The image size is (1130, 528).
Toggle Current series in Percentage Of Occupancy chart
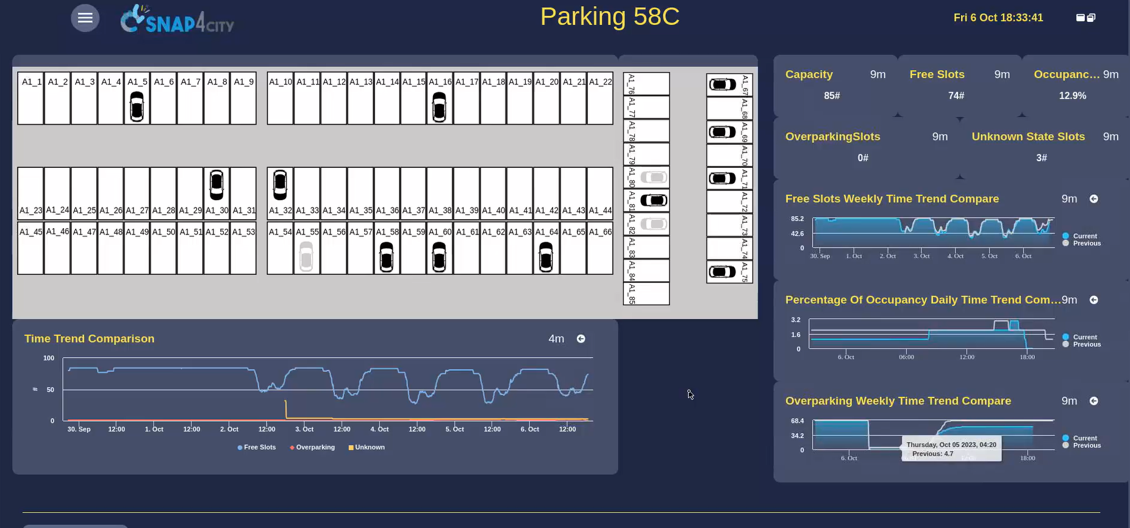point(1084,337)
